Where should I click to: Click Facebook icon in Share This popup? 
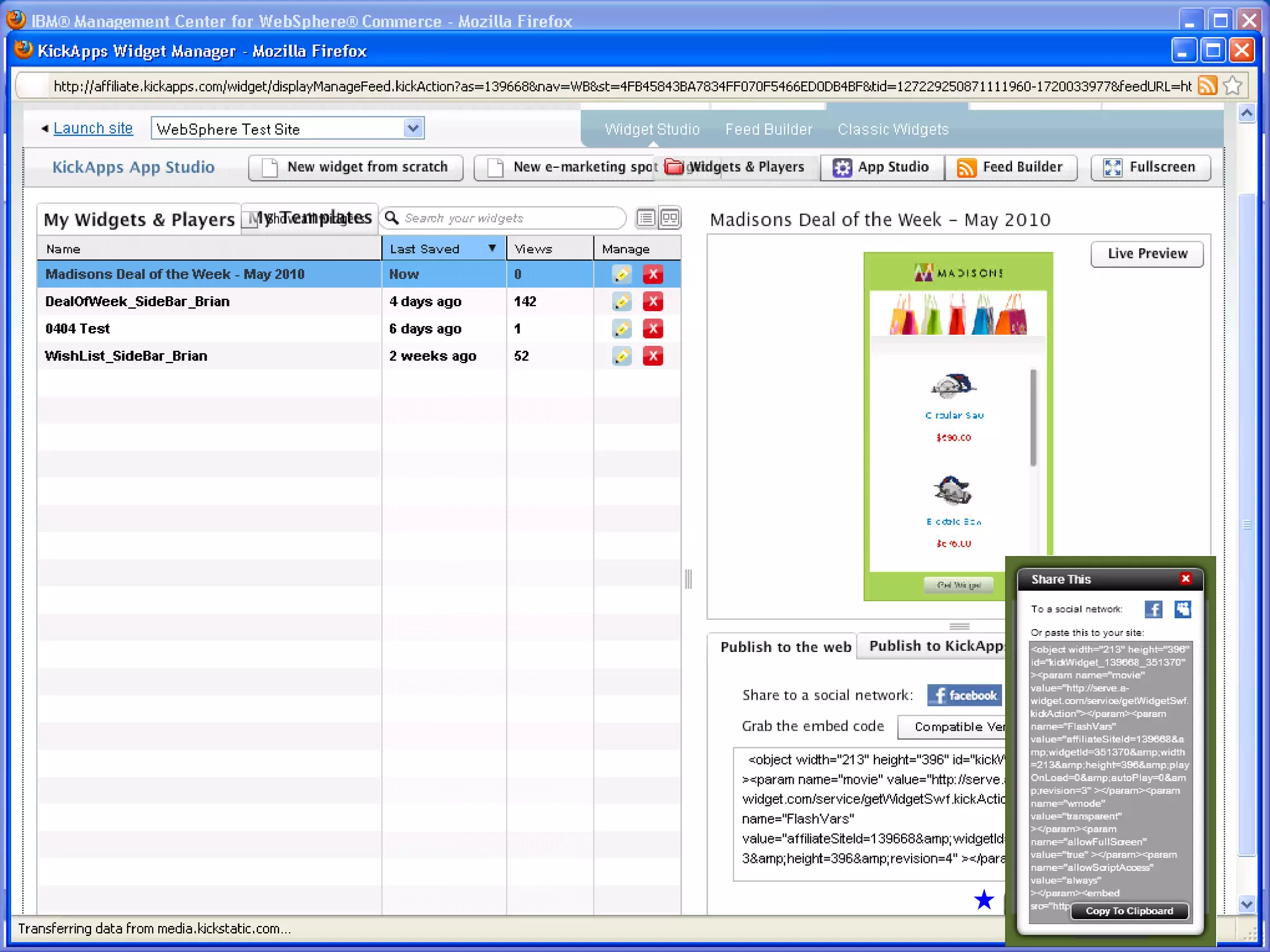tap(1153, 609)
